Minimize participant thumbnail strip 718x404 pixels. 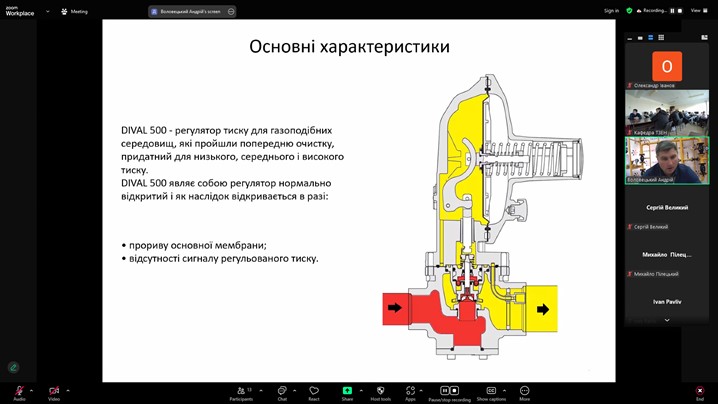[x=630, y=38]
